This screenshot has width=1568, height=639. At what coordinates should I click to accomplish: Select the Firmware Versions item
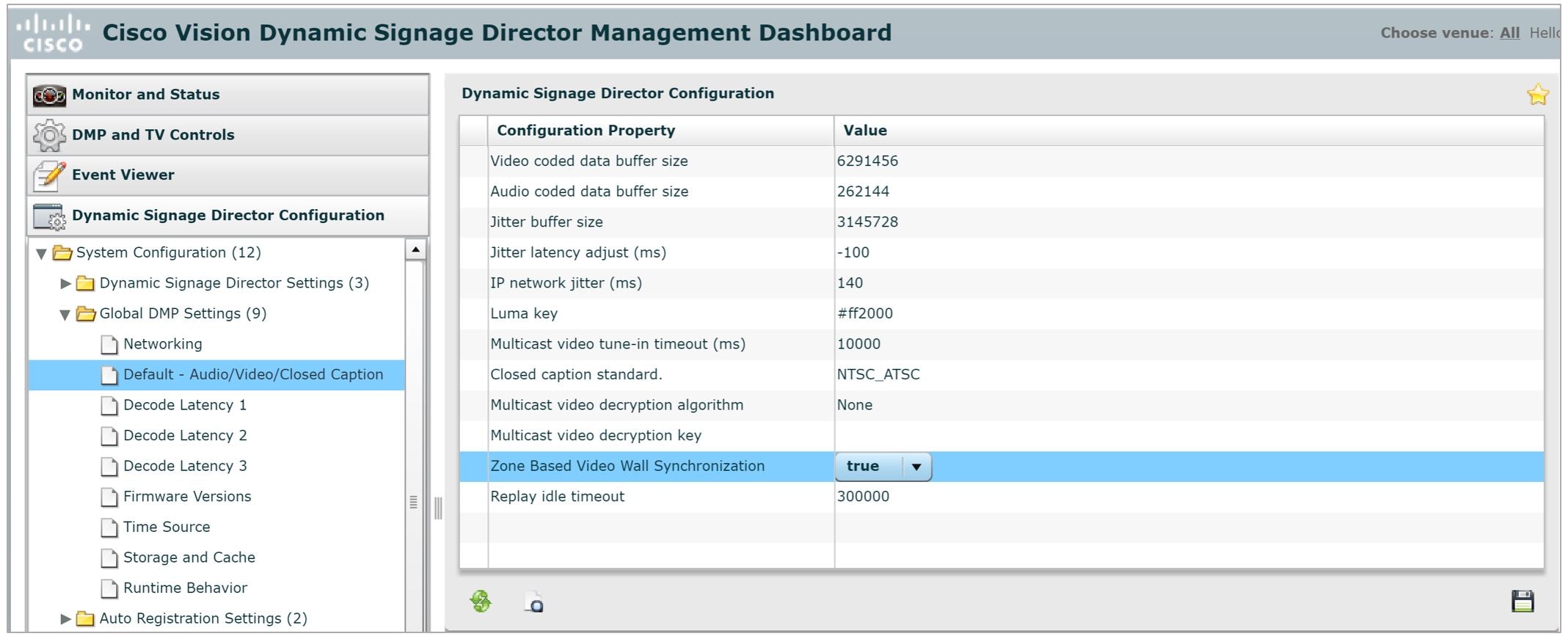tap(187, 497)
